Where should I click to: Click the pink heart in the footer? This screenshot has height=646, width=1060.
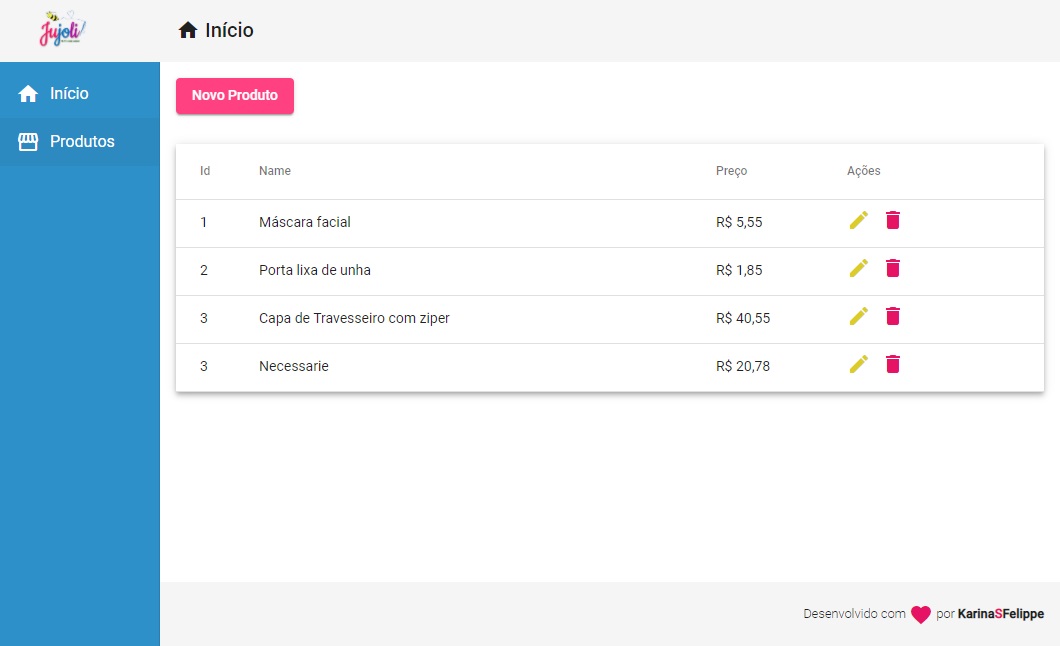920,614
